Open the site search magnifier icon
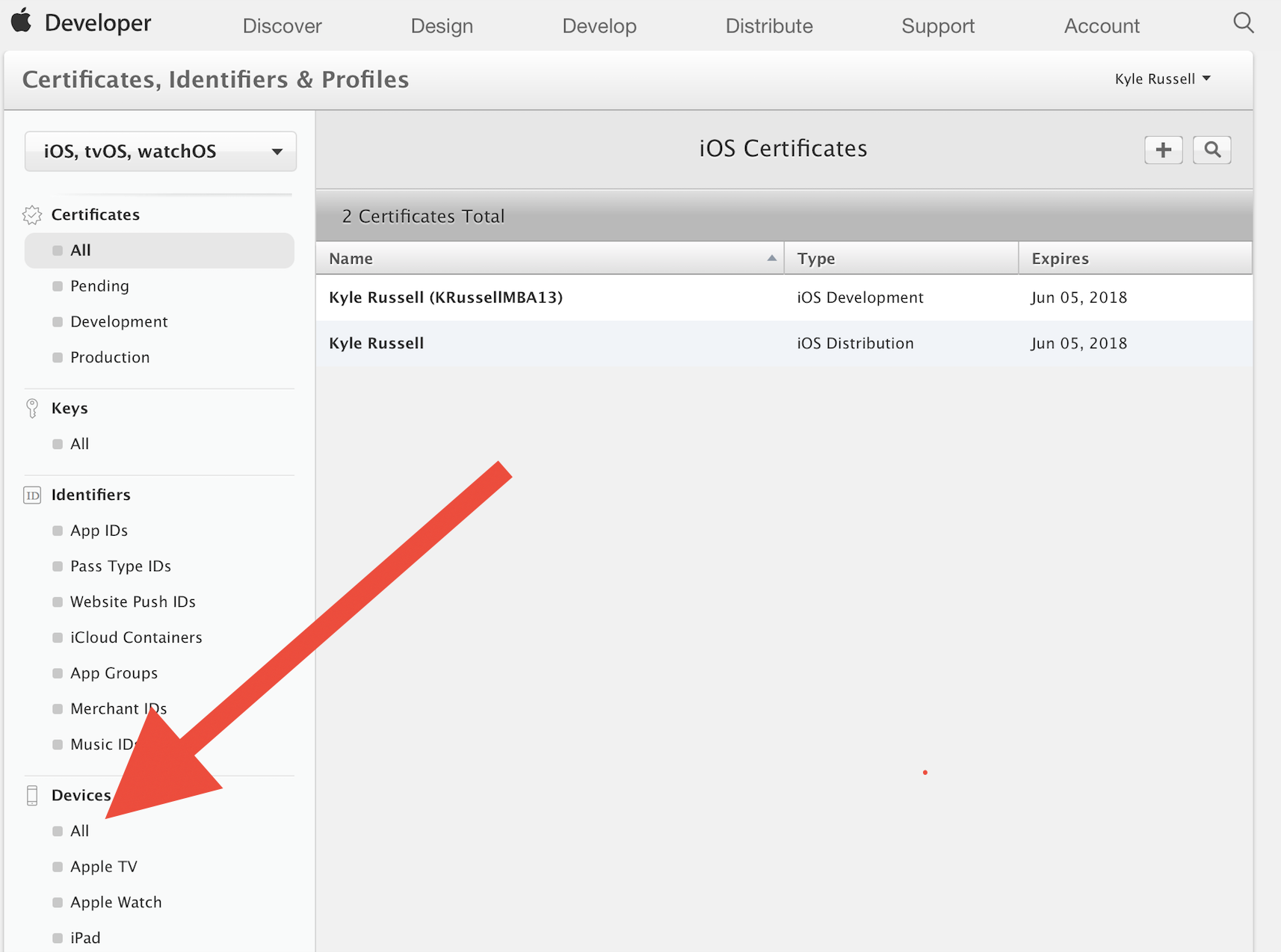Image resolution: width=1281 pixels, height=952 pixels. [1243, 23]
